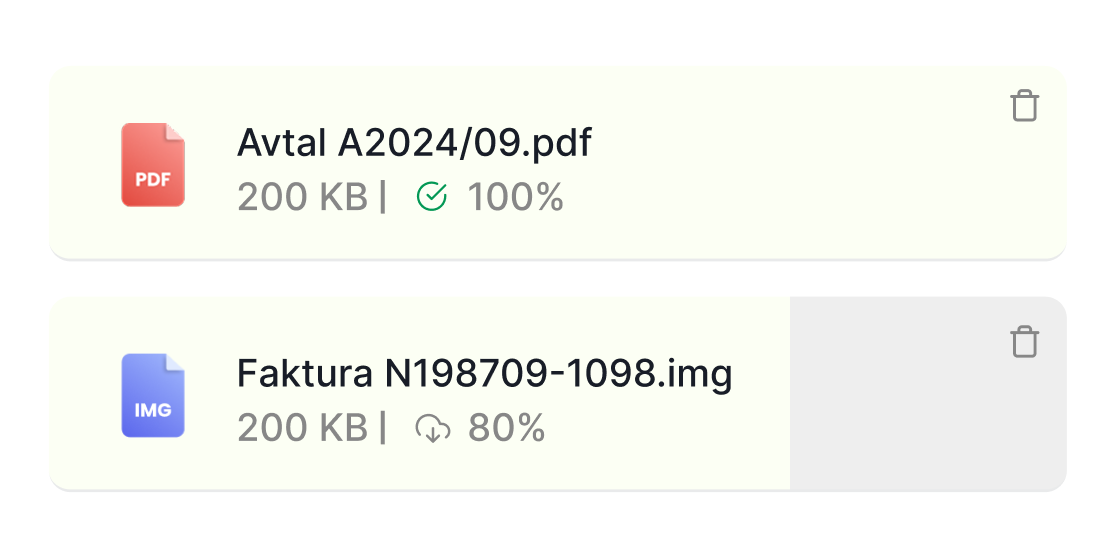Open the Avtal A2024/09.pdf file name
This screenshot has height=560, width=1113.
[414, 144]
